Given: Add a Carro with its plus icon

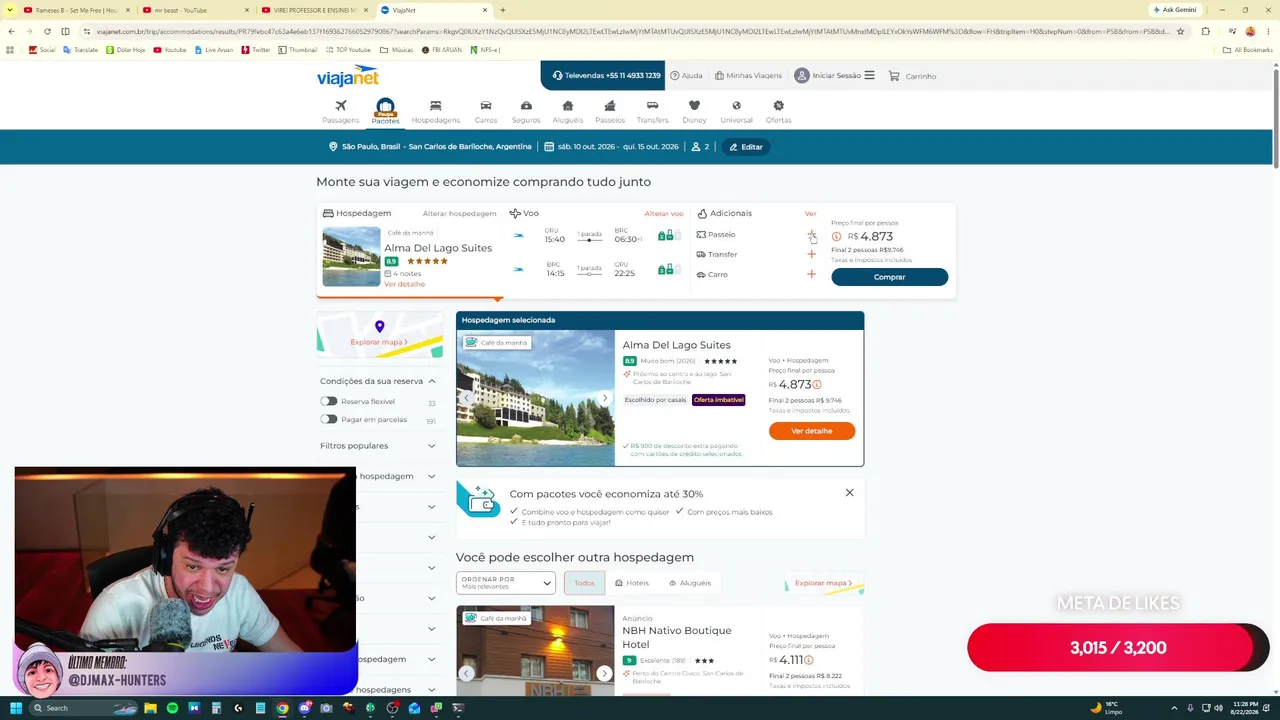Looking at the screenshot, I should (x=811, y=274).
